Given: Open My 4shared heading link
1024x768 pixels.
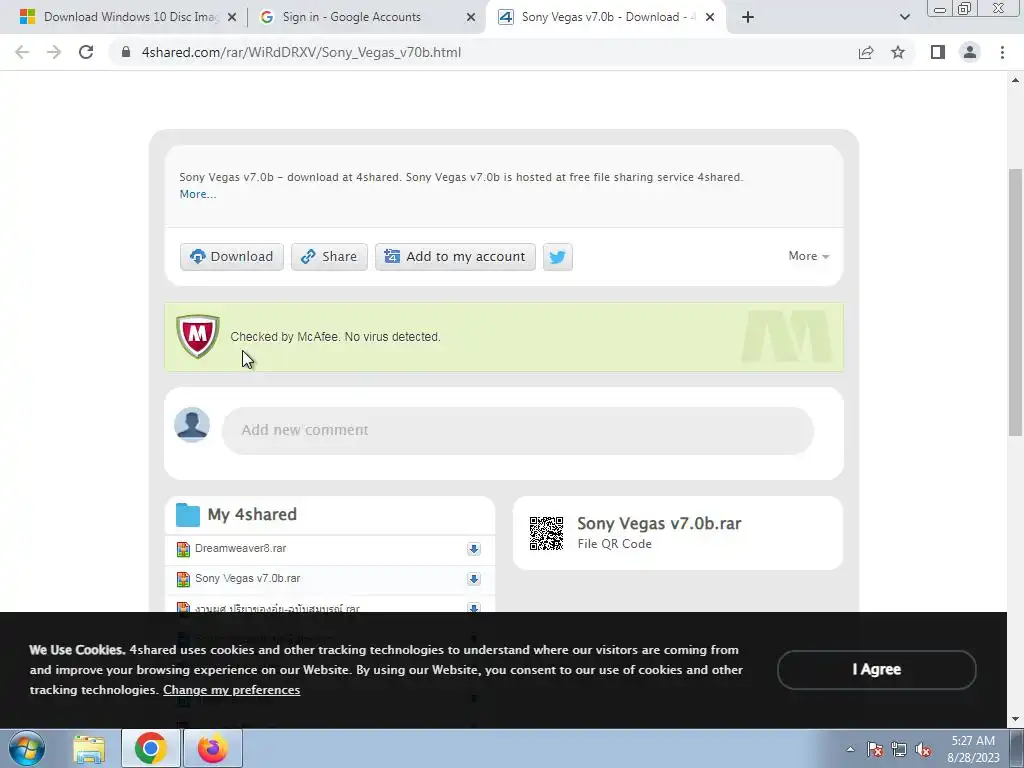Looking at the screenshot, I should click(252, 515).
